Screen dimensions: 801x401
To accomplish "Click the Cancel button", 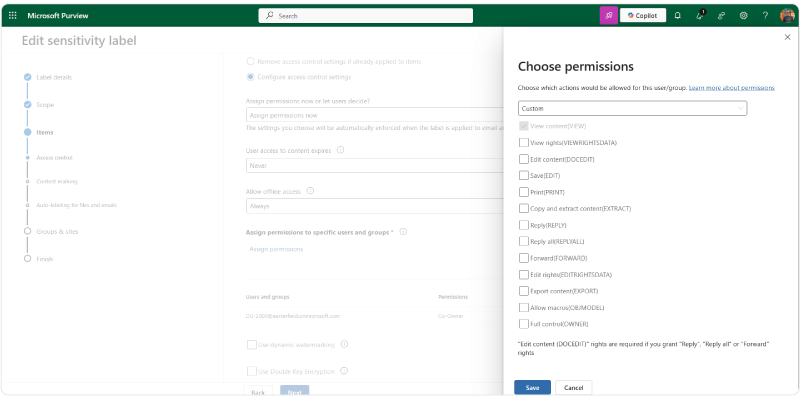I will coord(573,387).
